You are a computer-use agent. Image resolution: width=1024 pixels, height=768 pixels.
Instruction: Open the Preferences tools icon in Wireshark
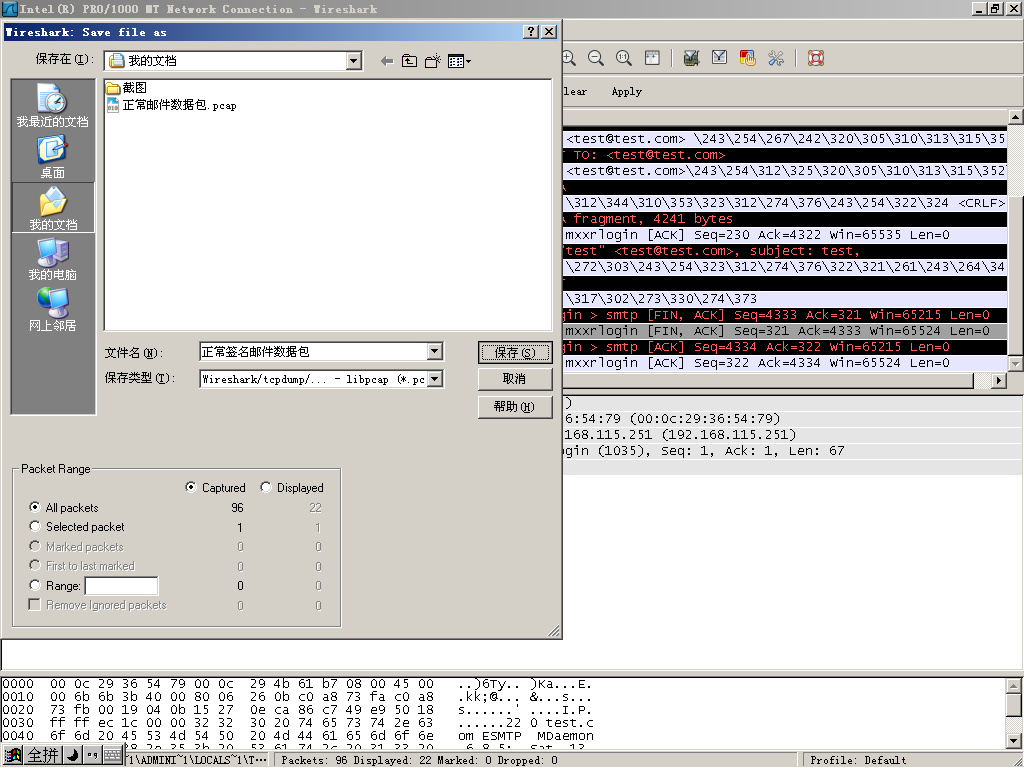coord(776,58)
